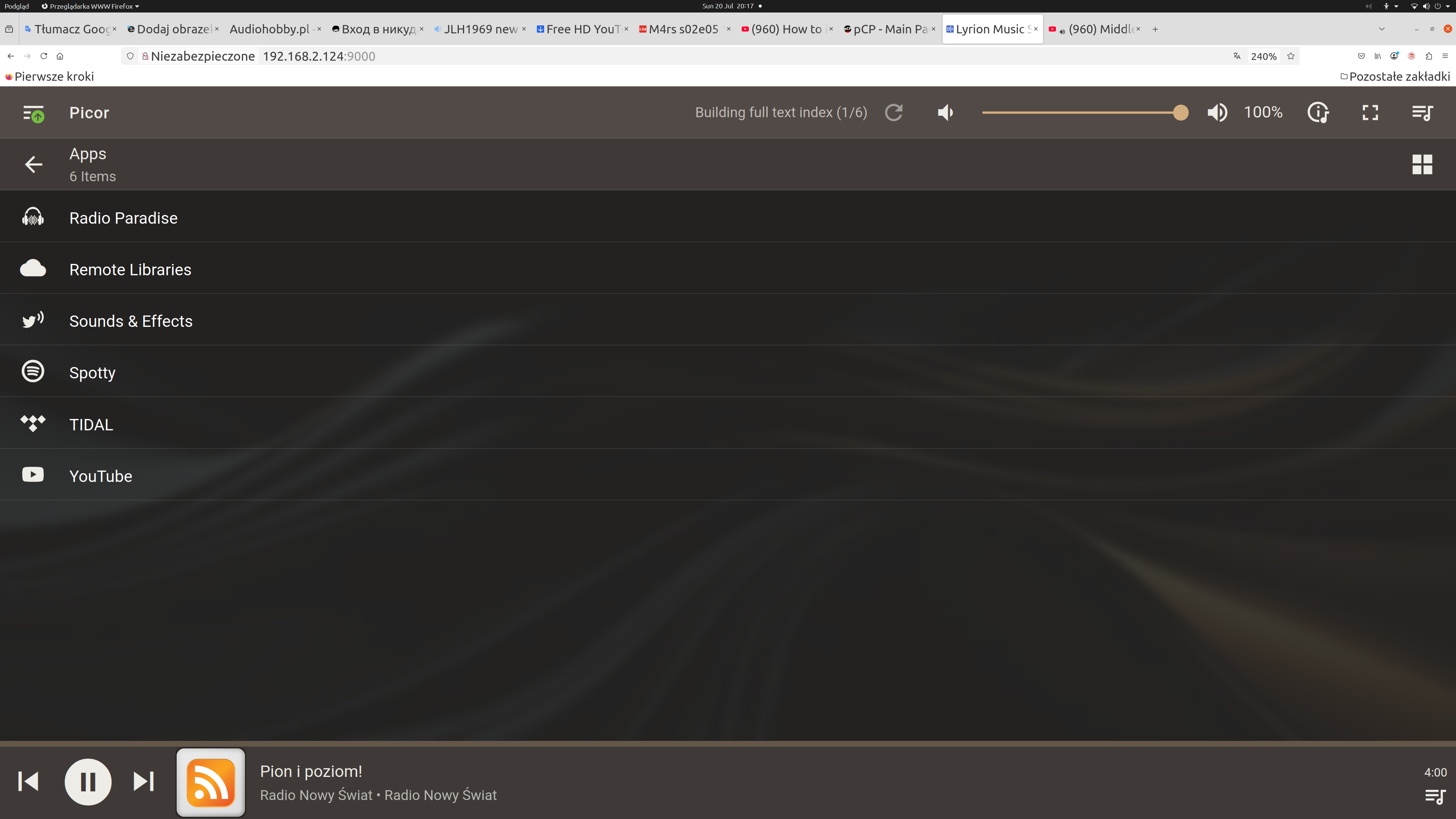Switch to the JLH1969 new tab
The width and height of the screenshot is (1456, 819).
480,30
